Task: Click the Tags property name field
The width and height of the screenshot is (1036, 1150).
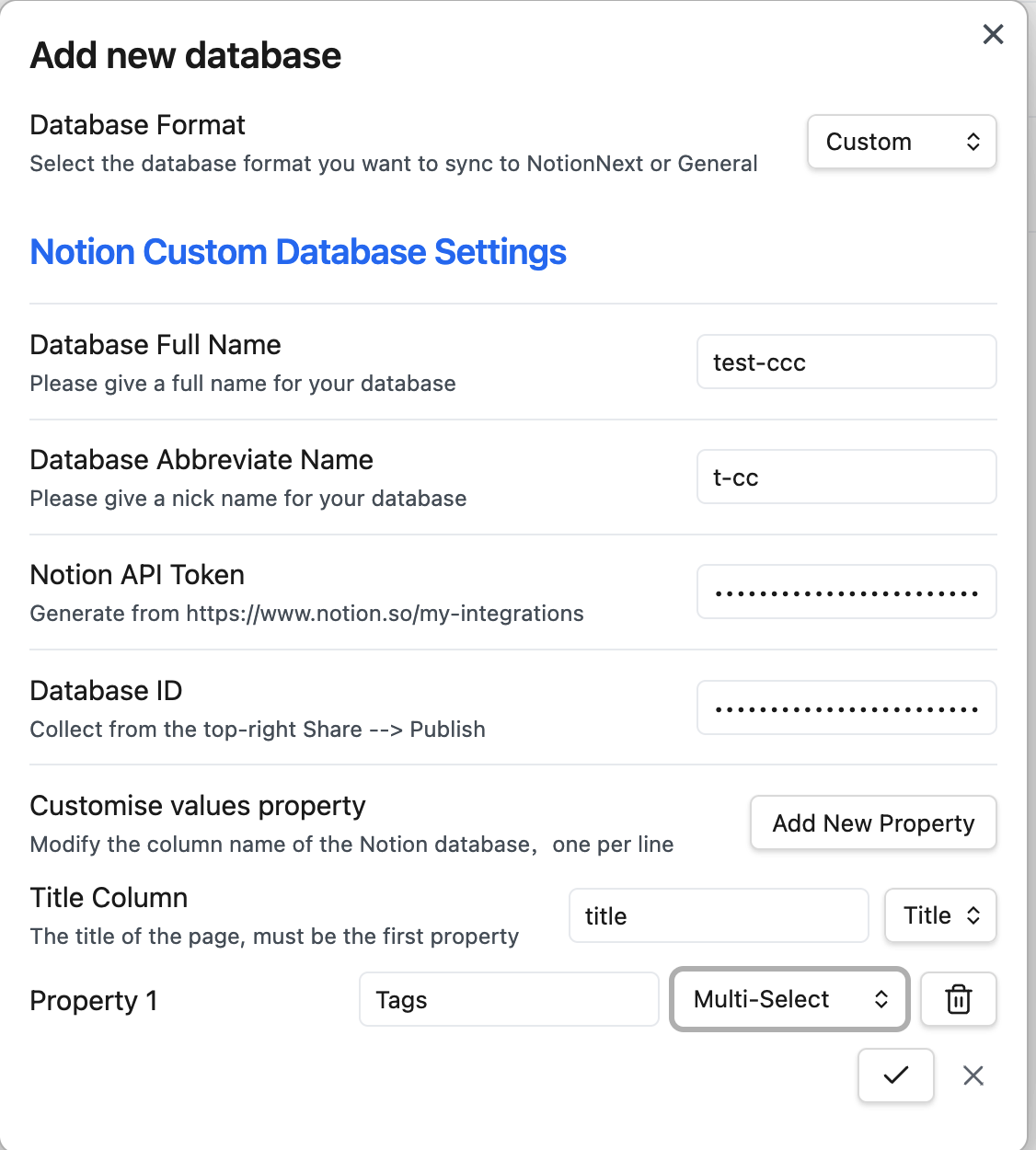Action: (x=508, y=999)
